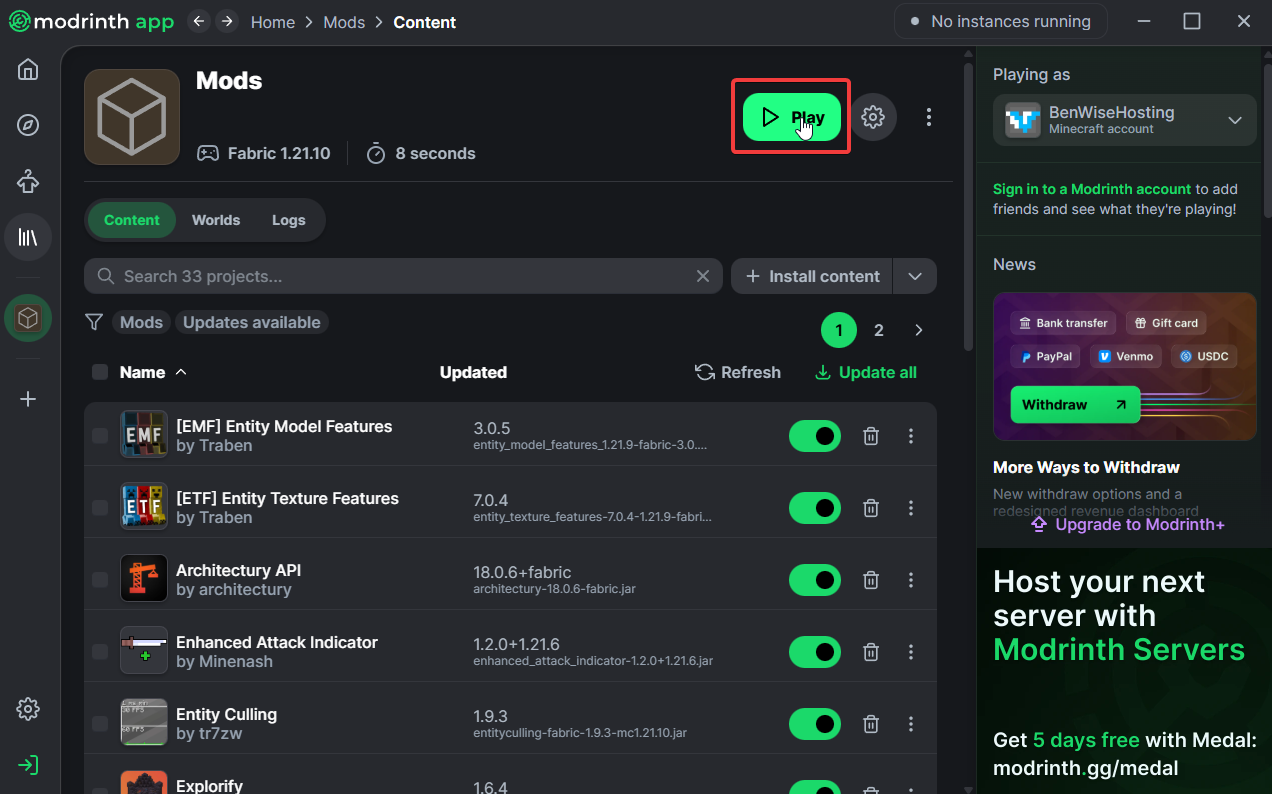Screen dimensions: 1272x794
Task: Disable the Entity Texture Features toggle
Action: pyautogui.click(x=815, y=508)
